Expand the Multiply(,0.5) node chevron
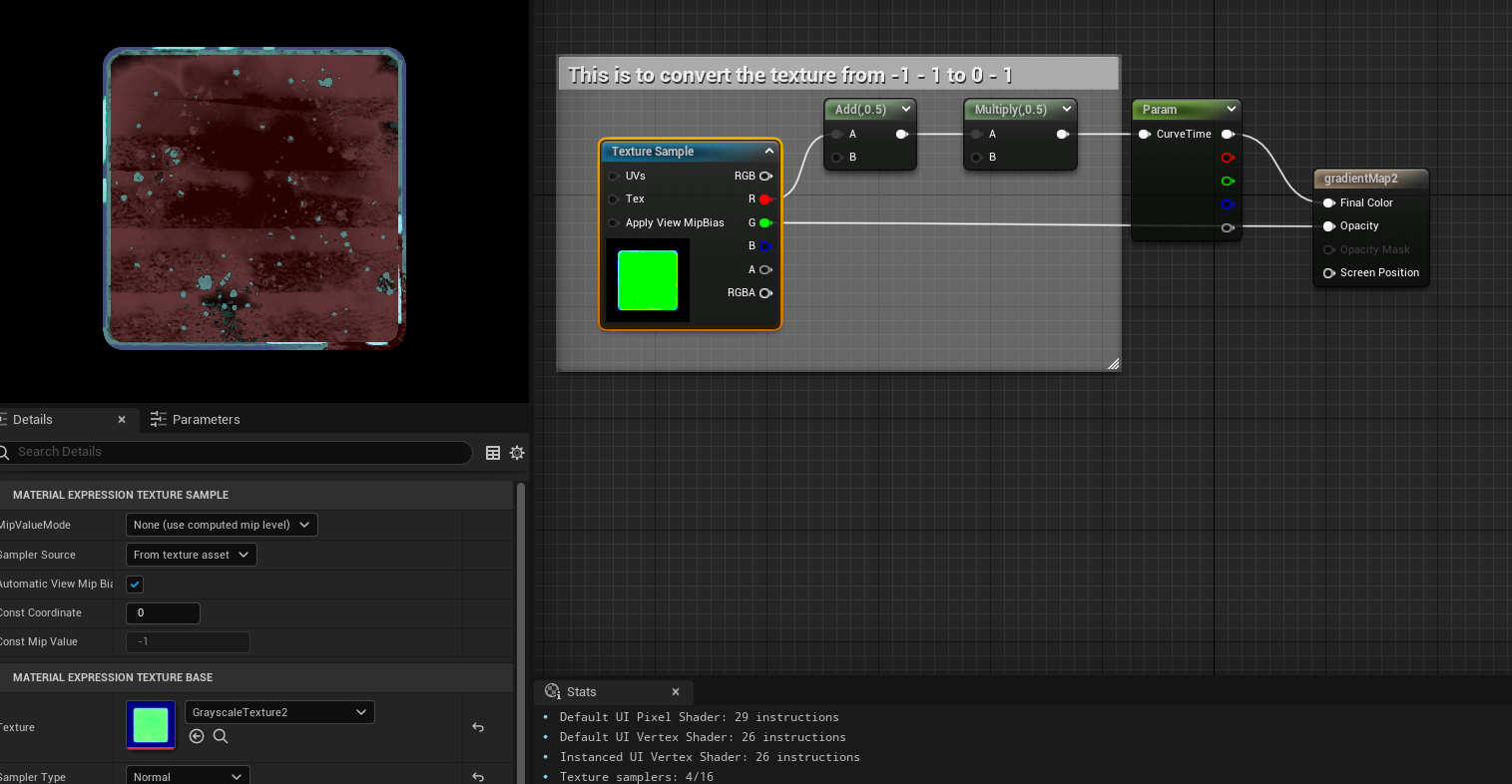The height and width of the screenshot is (784, 1512). pyautogui.click(x=1067, y=109)
